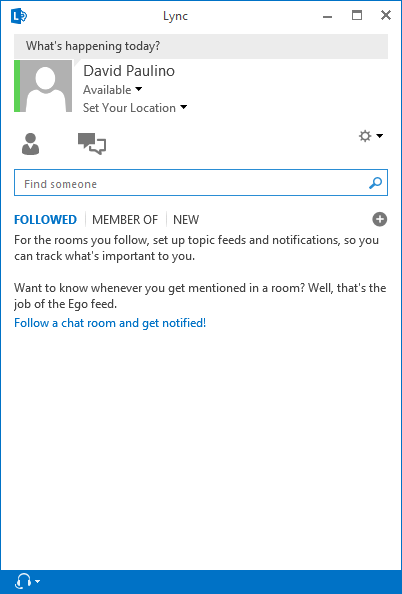Click the What's happening today note field
The width and height of the screenshot is (402, 594).
tap(201, 46)
